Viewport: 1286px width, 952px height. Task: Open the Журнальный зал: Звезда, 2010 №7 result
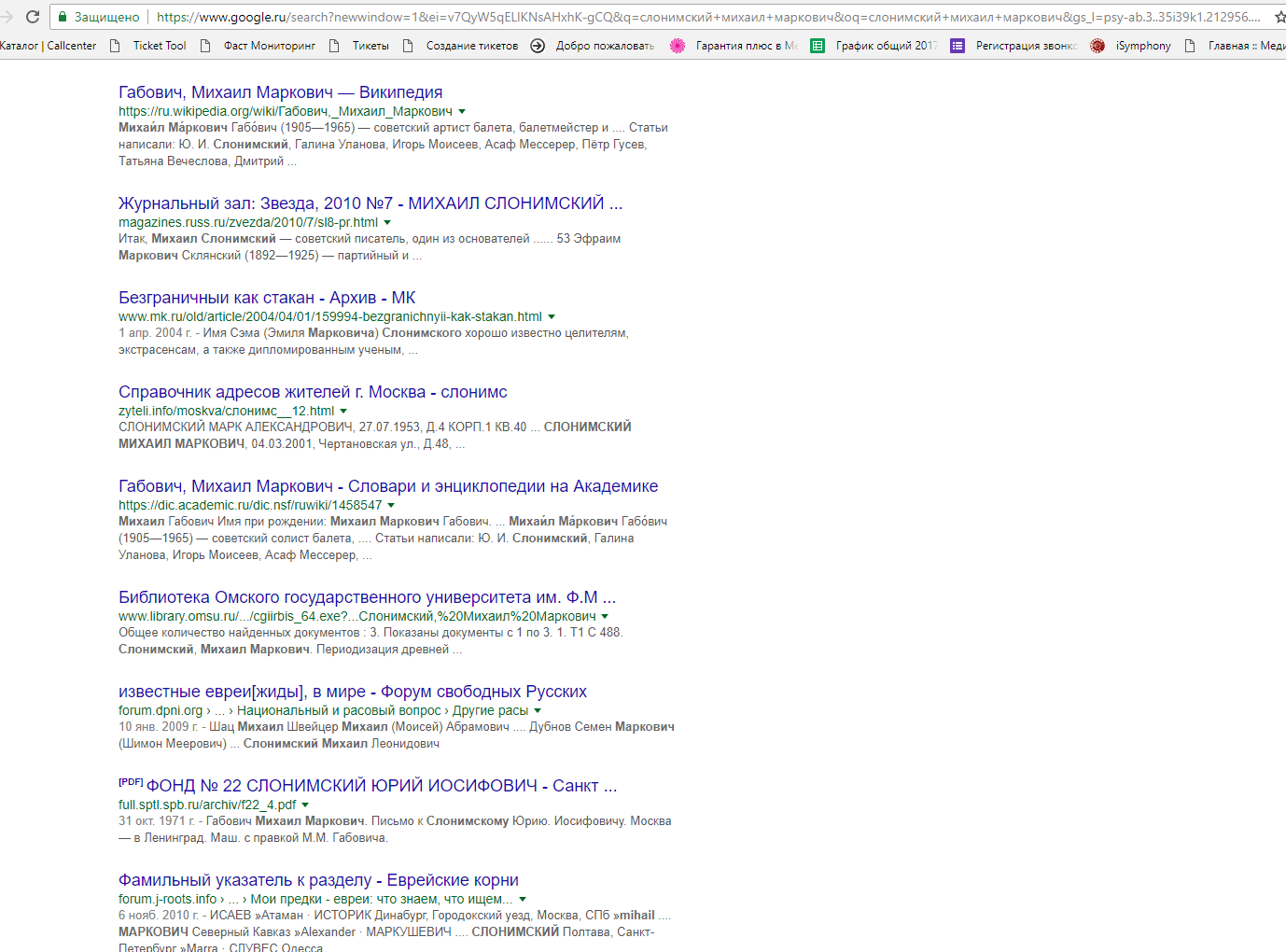click(x=370, y=203)
